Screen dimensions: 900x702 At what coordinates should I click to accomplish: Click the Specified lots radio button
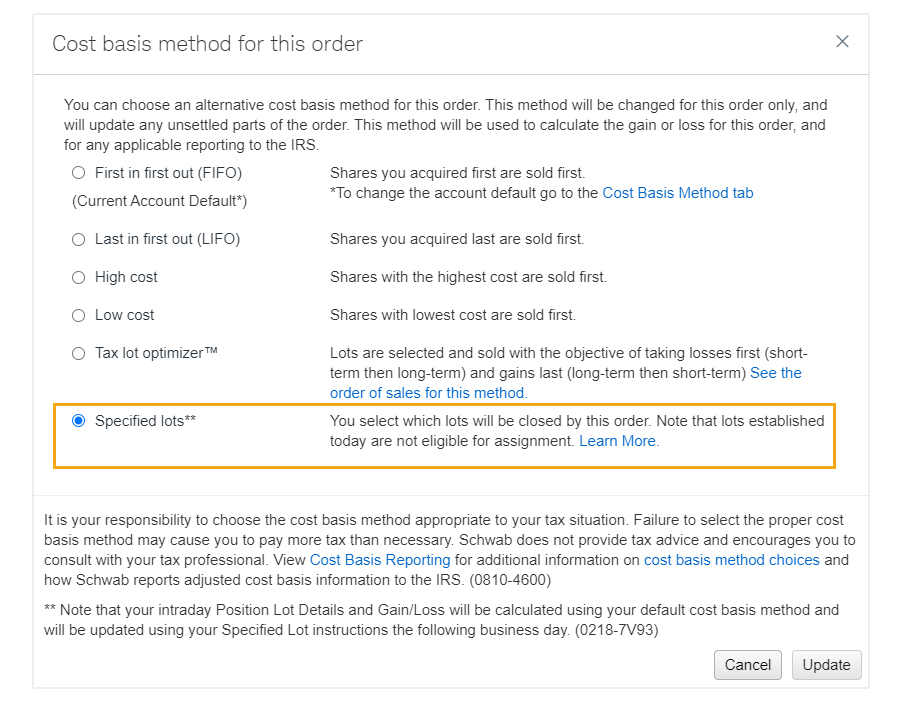pyautogui.click(x=79, y=421)
